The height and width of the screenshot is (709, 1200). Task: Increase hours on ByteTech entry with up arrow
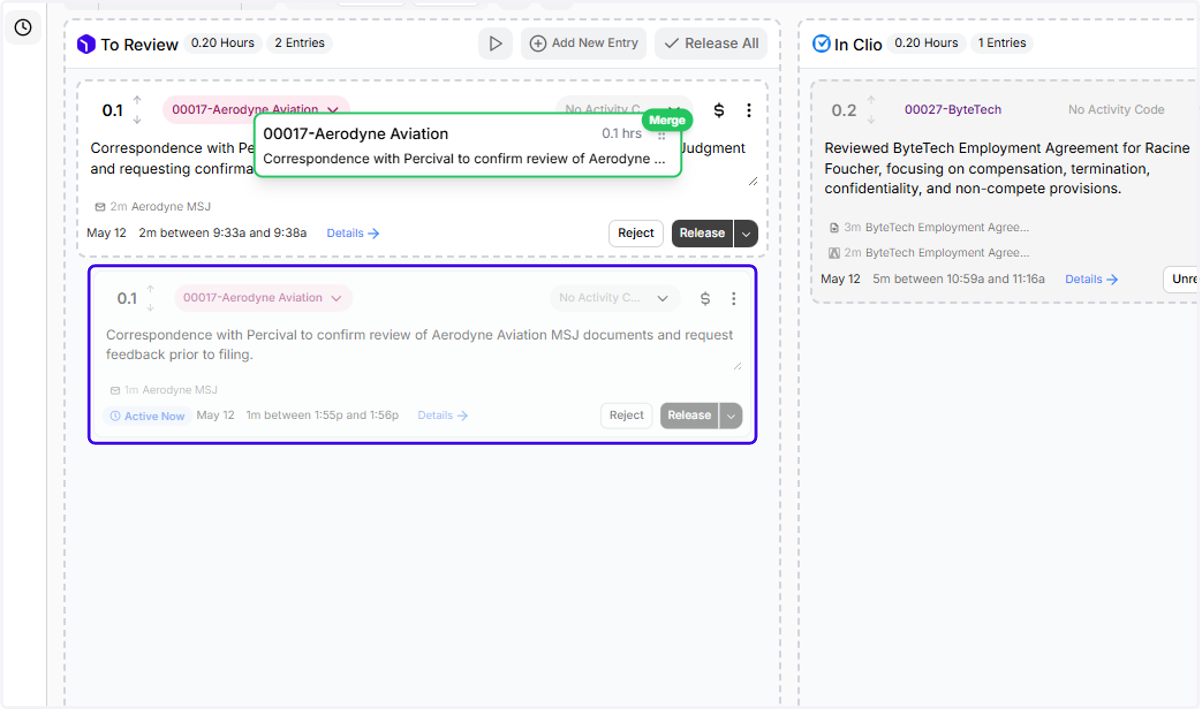click(871, 101)
